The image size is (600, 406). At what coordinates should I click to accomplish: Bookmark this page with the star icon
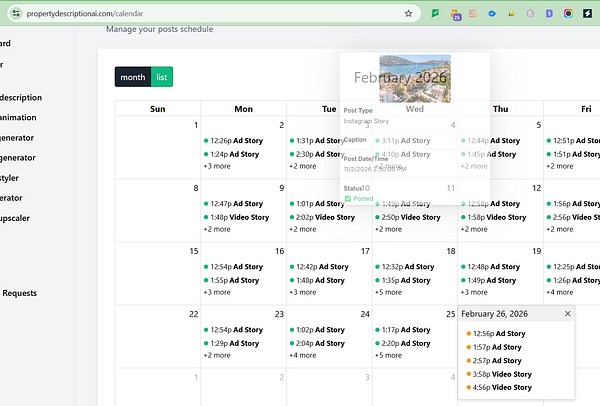pyautogui.click(x=408, y=13)
